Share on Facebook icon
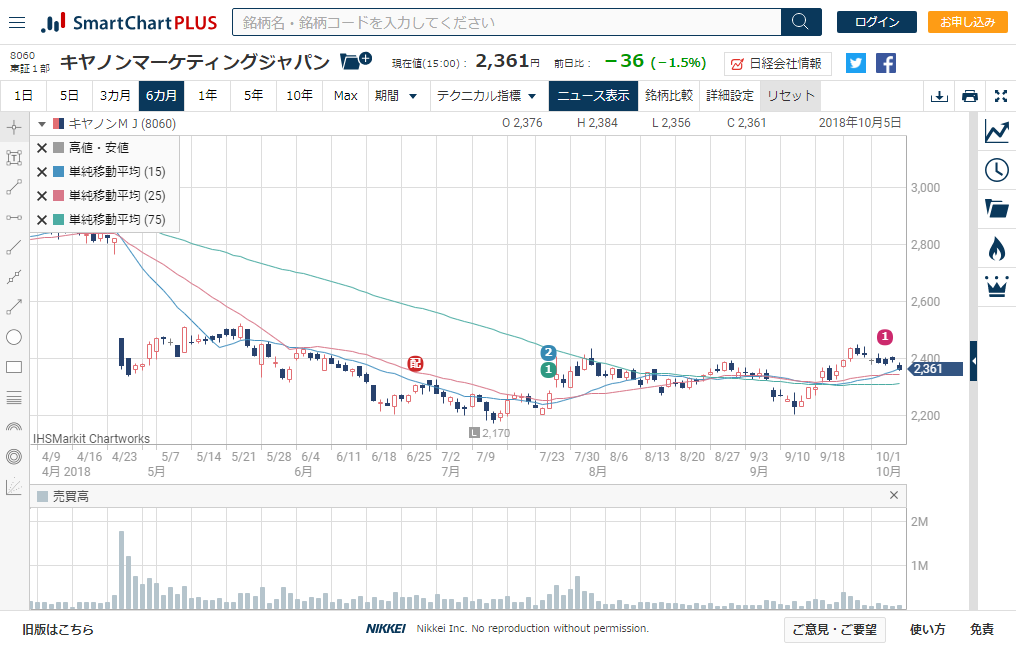1016x648 pixels. coord(886,63)
